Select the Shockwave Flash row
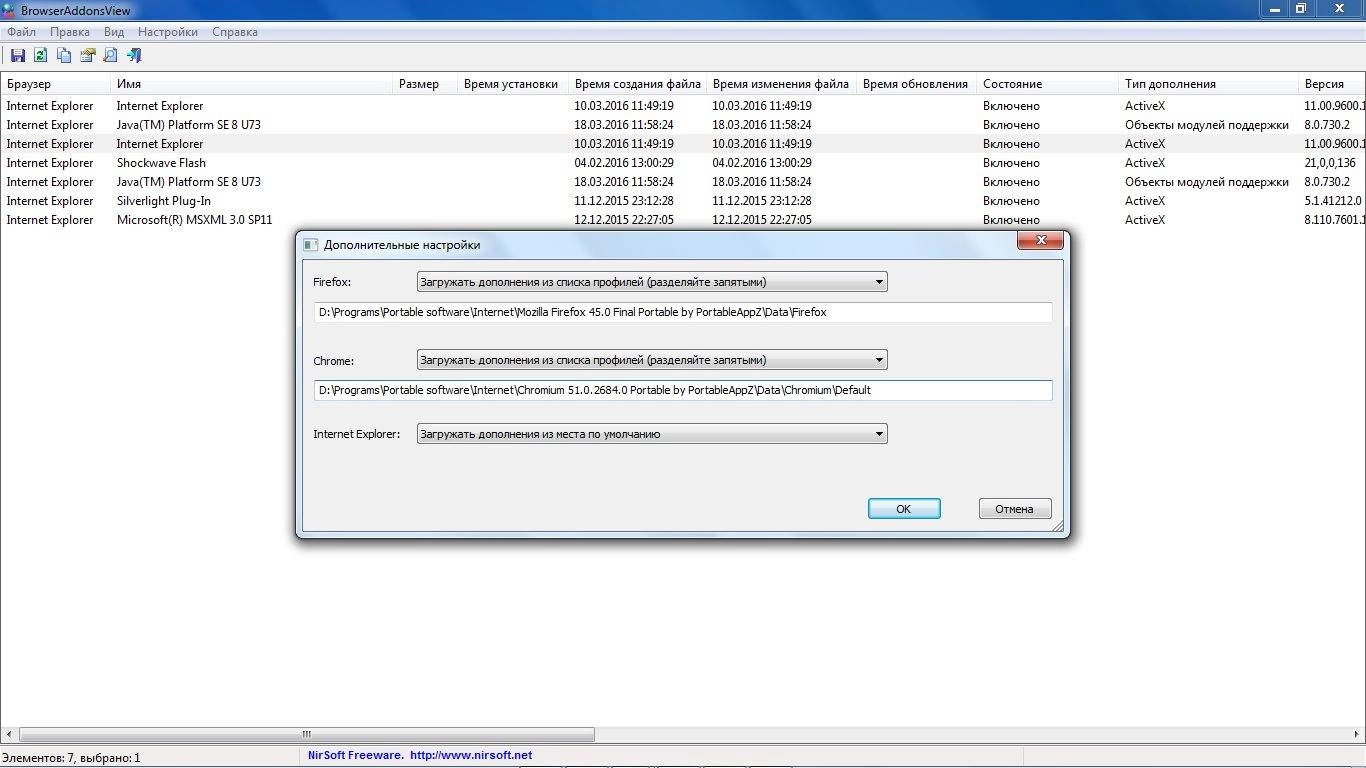This screenshot has height=768, width=1366. [683, 163]
